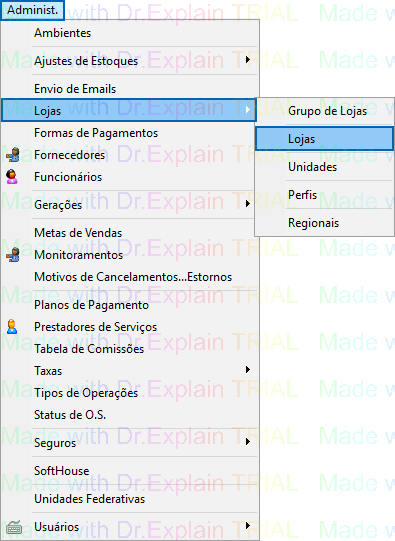
Task: Choose Envio de Emails
Action: (129, 89)
